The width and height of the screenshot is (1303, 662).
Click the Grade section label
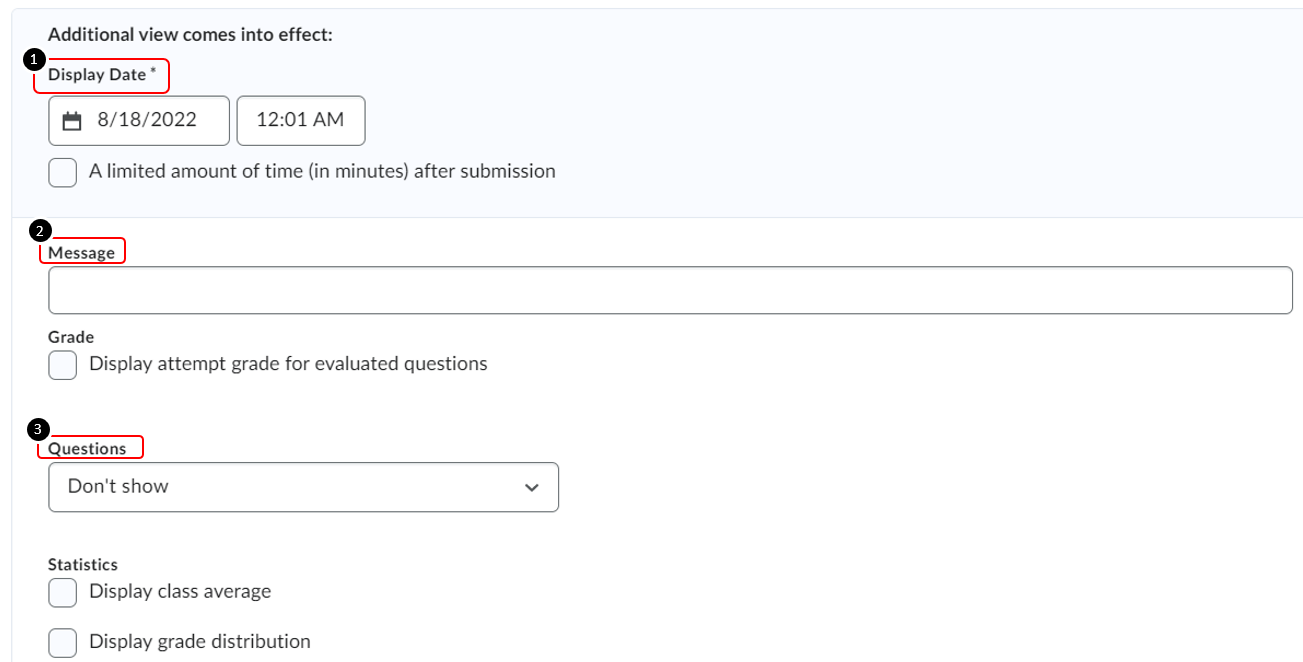pyautogui.click(x=71, y=337)
